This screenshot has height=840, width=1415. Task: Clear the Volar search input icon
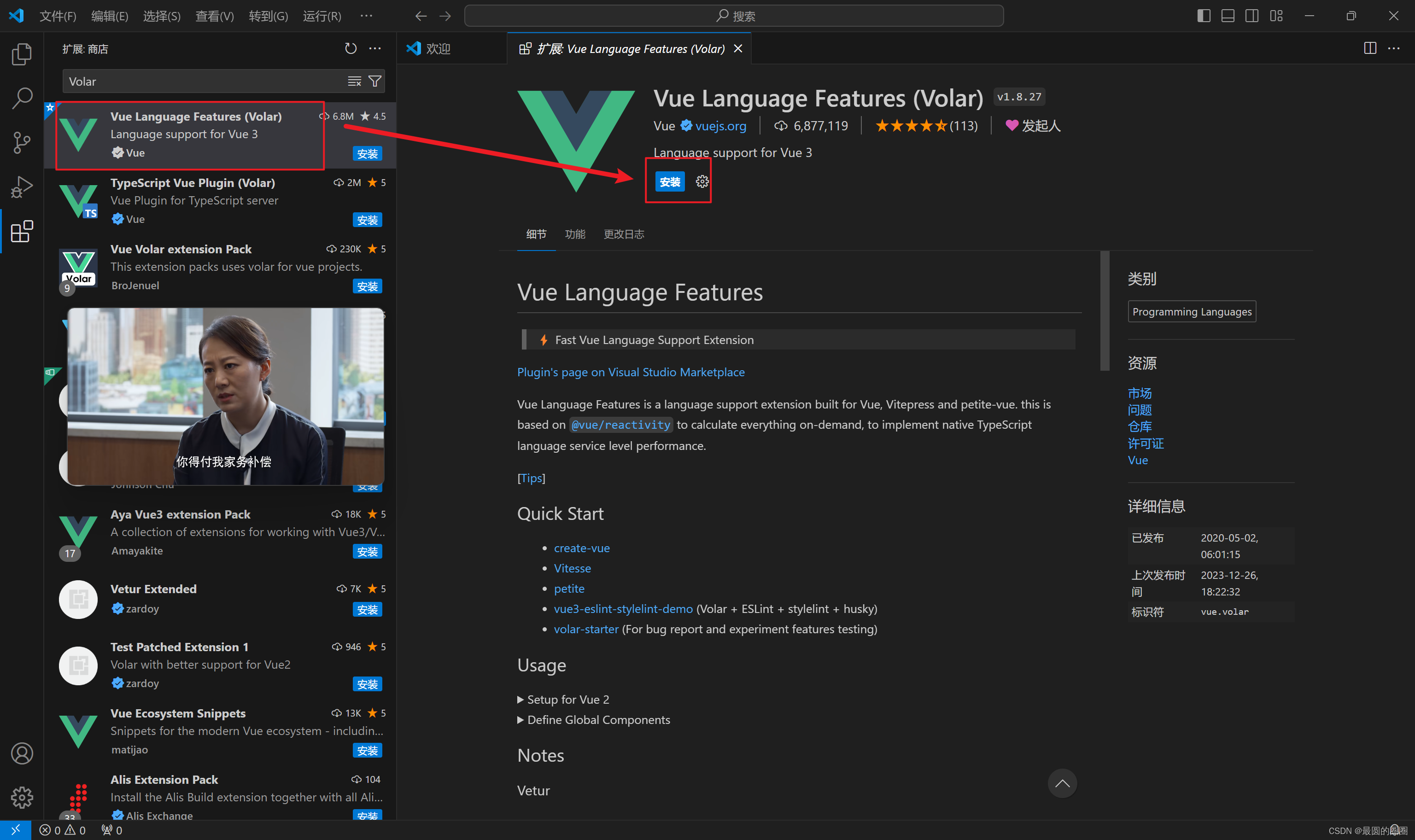point(354,81)
